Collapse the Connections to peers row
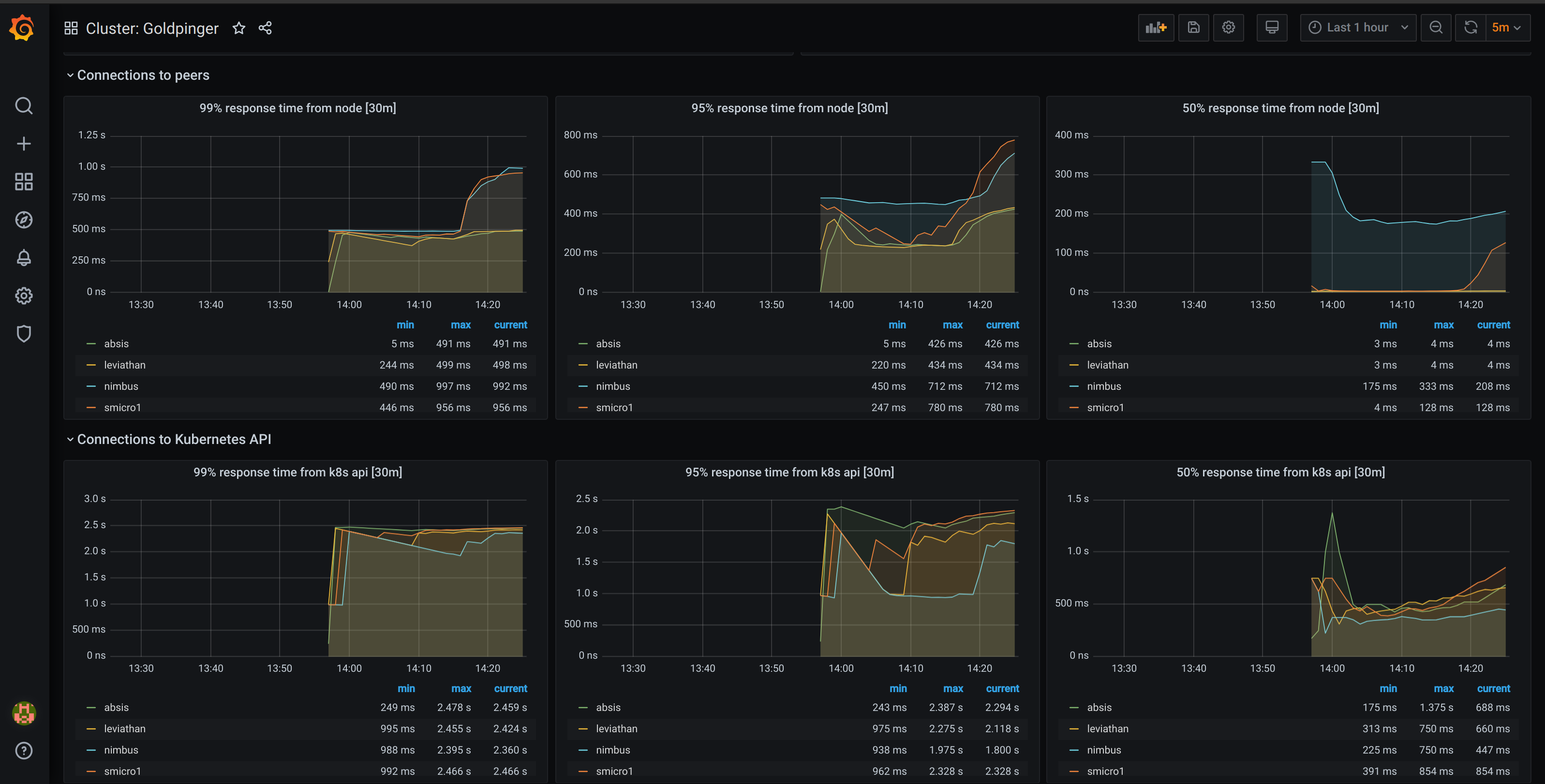 click(143, 75)
